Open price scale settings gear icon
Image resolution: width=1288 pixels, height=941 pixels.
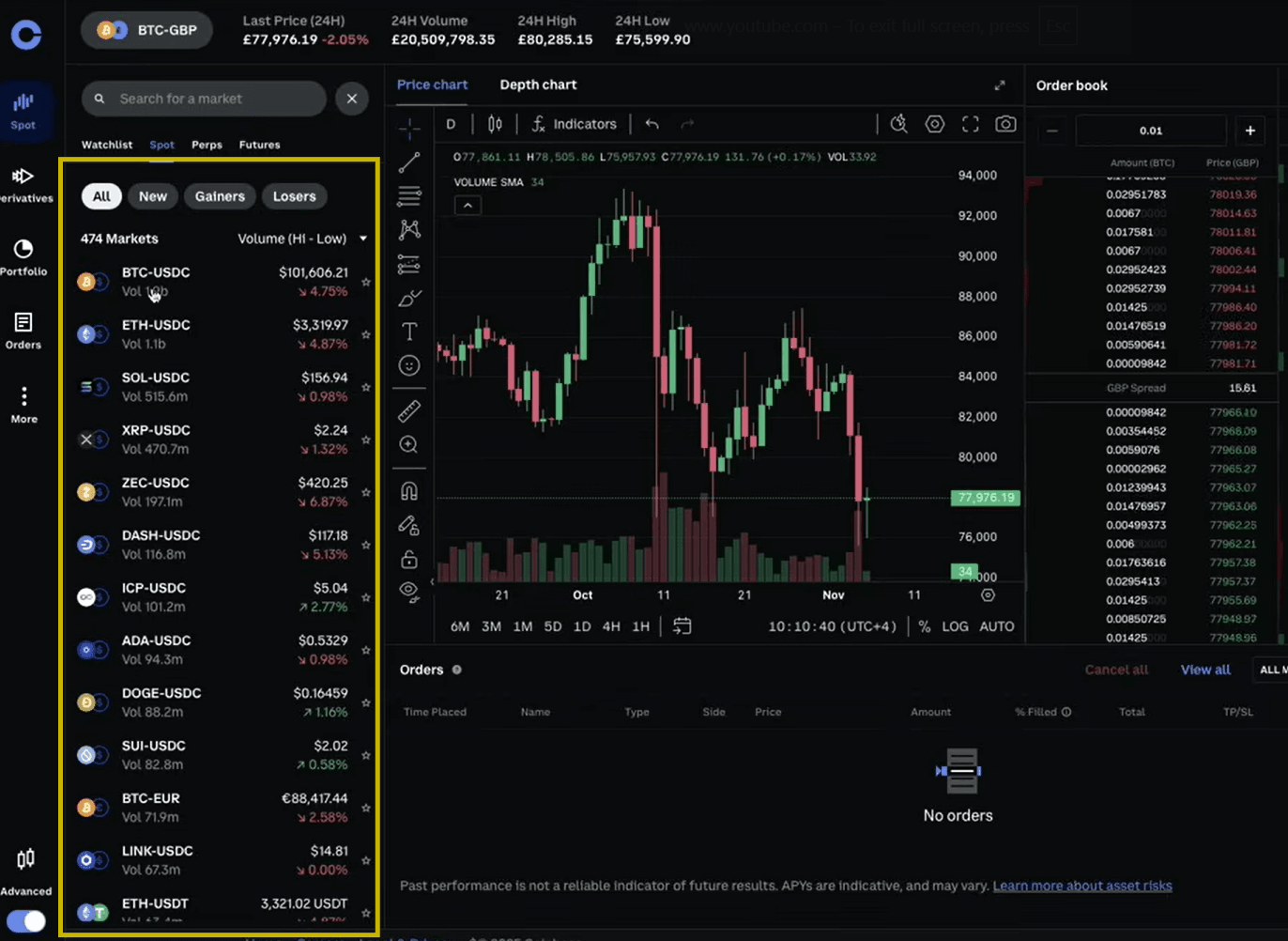tap(988, 595)
